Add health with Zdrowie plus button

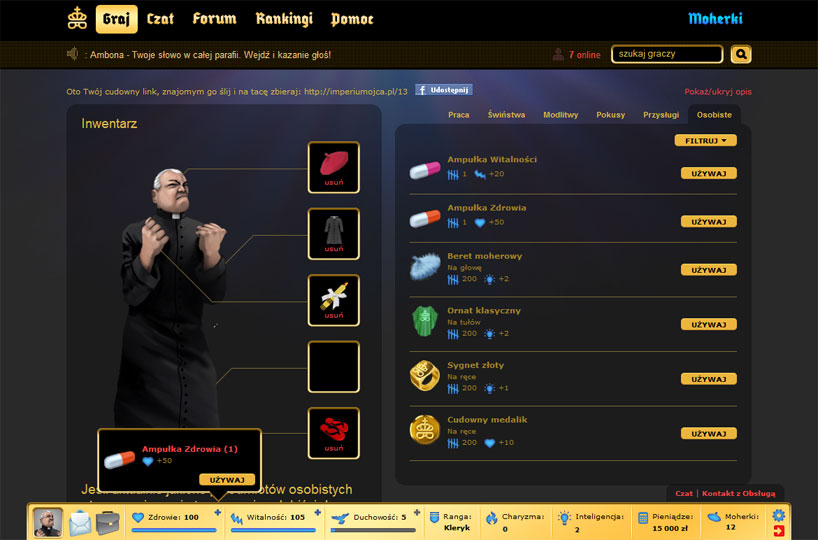point(218,513)
